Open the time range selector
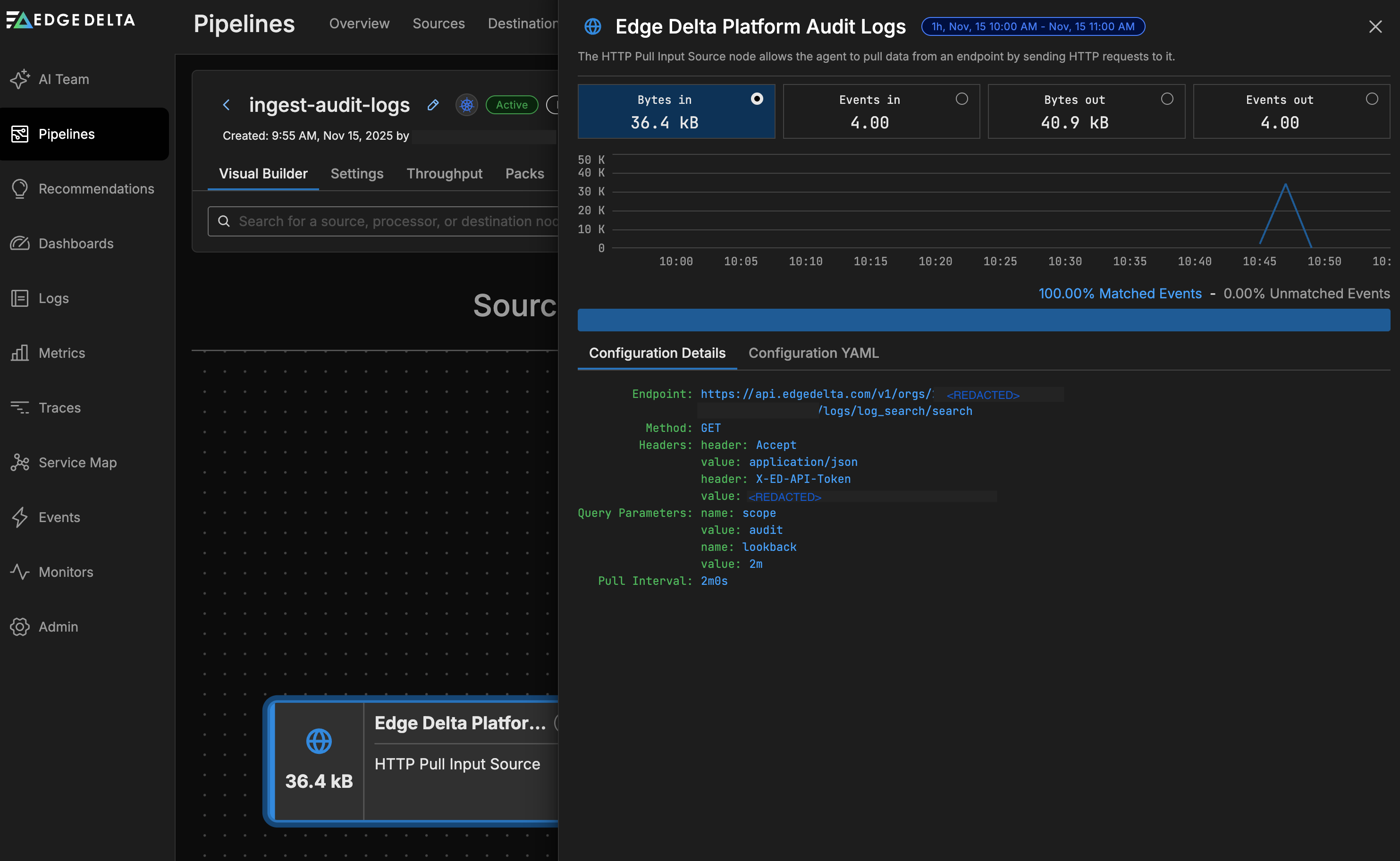Screen dimensions: 1400x861 1032,26
